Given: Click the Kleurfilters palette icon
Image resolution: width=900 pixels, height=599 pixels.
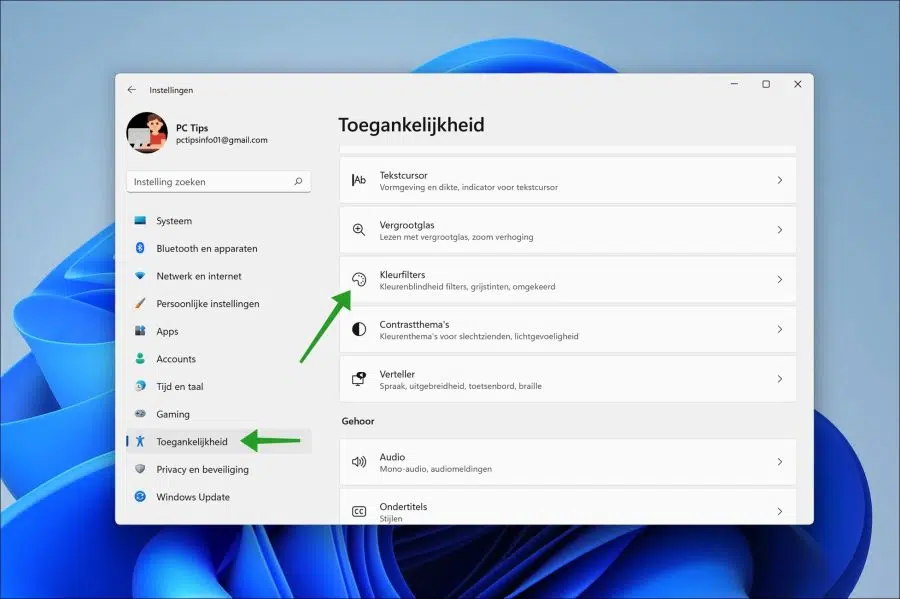Looking at the screenshot, I should coord(359,279).
